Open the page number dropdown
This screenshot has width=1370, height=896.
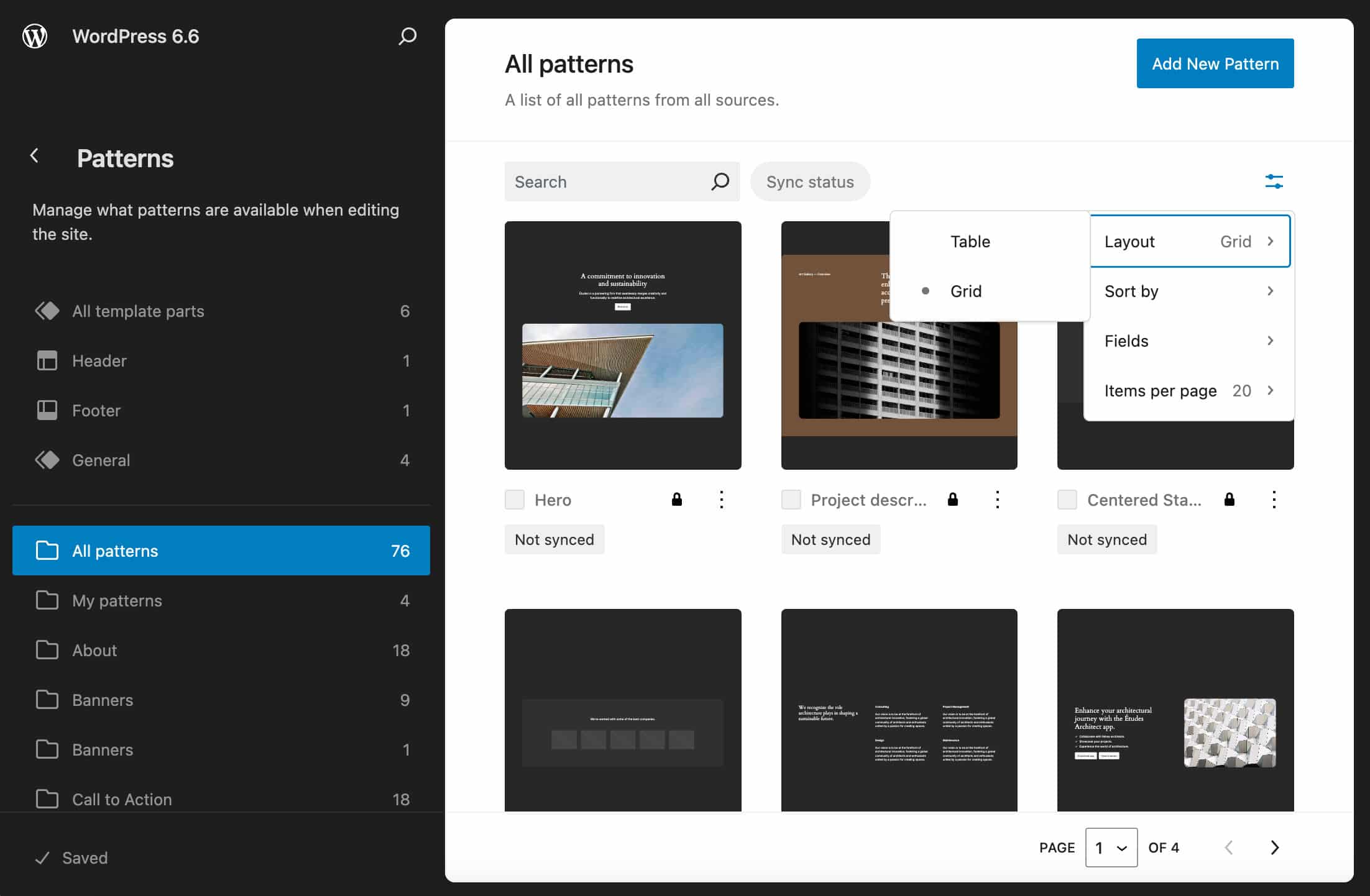tap(1111, 847)
